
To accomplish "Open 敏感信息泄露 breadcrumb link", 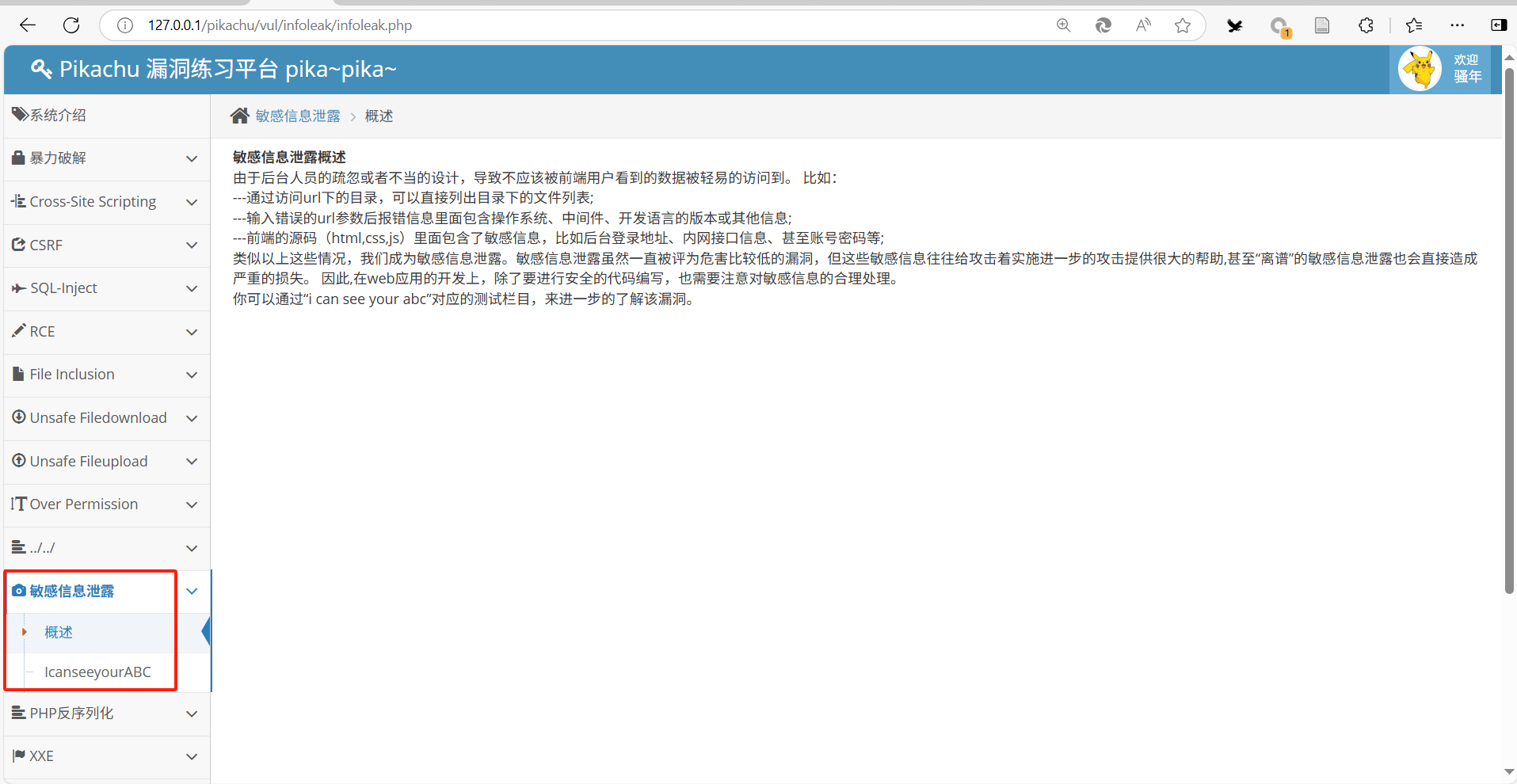I will coord(298,116).
